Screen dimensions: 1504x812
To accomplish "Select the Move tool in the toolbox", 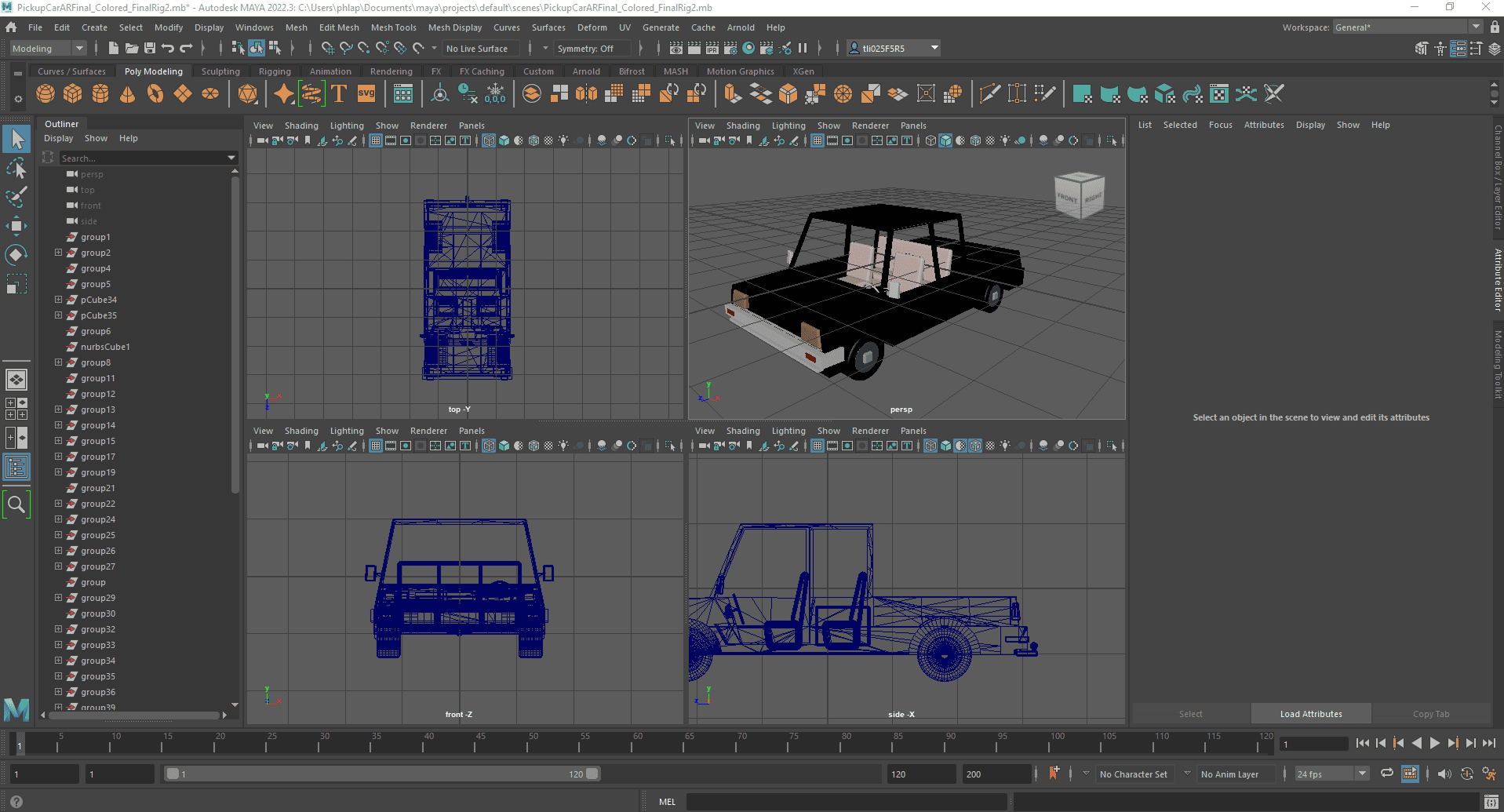I will 16,226.
